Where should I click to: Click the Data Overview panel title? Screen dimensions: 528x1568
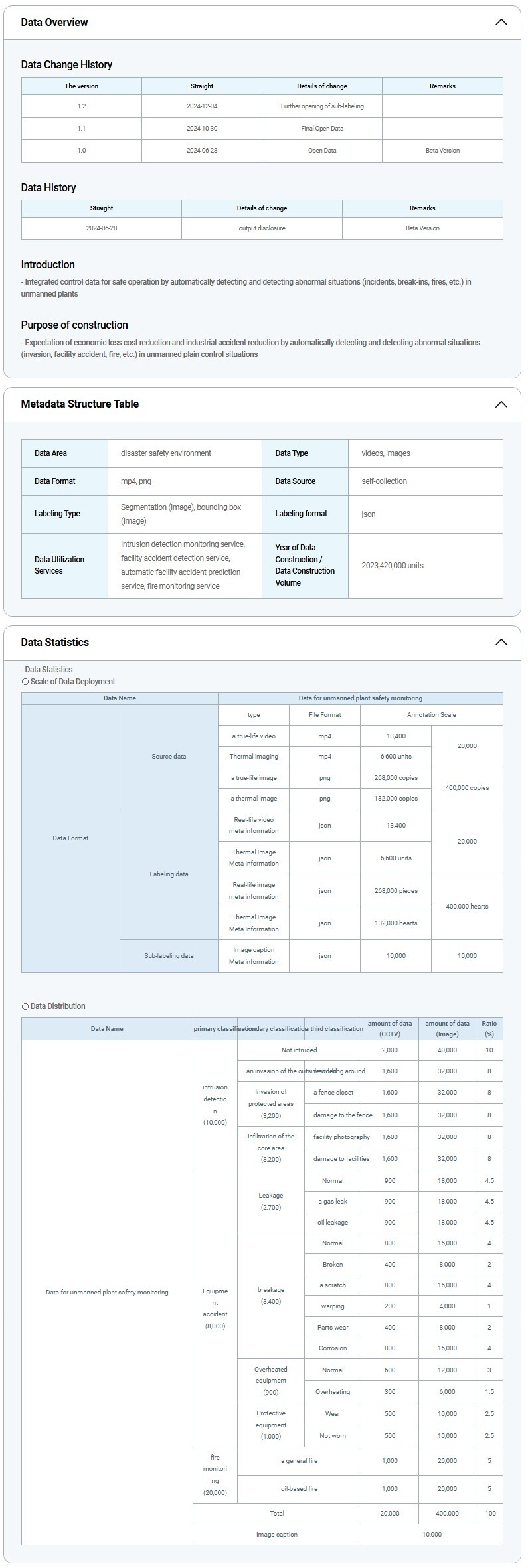click(54, 23)
